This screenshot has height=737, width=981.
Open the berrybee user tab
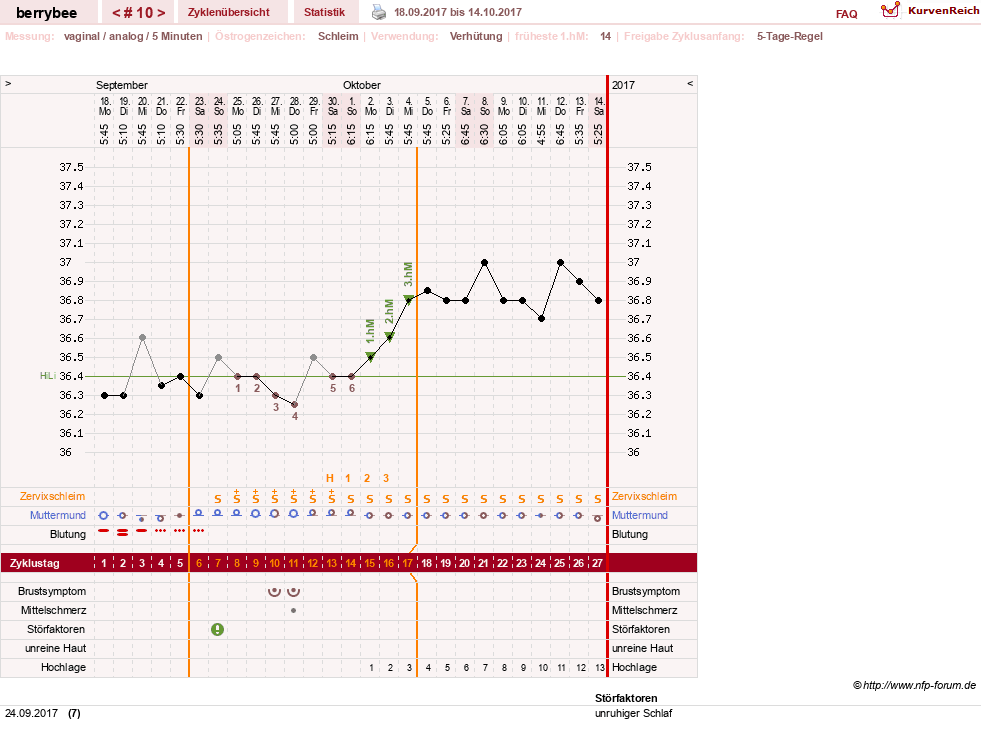(46, 13)
